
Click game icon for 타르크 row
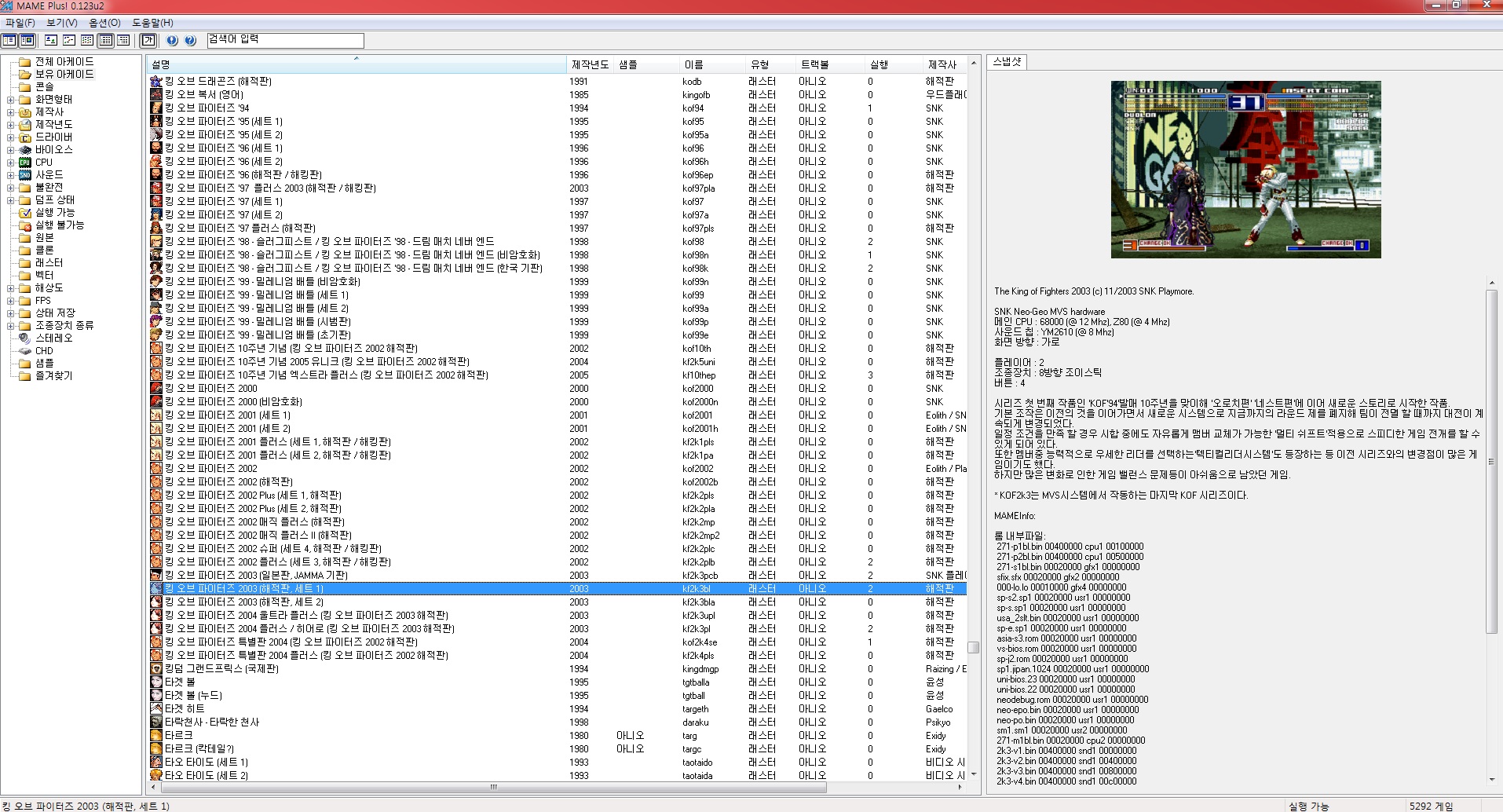pyautogui.click(x=156, y=736)
